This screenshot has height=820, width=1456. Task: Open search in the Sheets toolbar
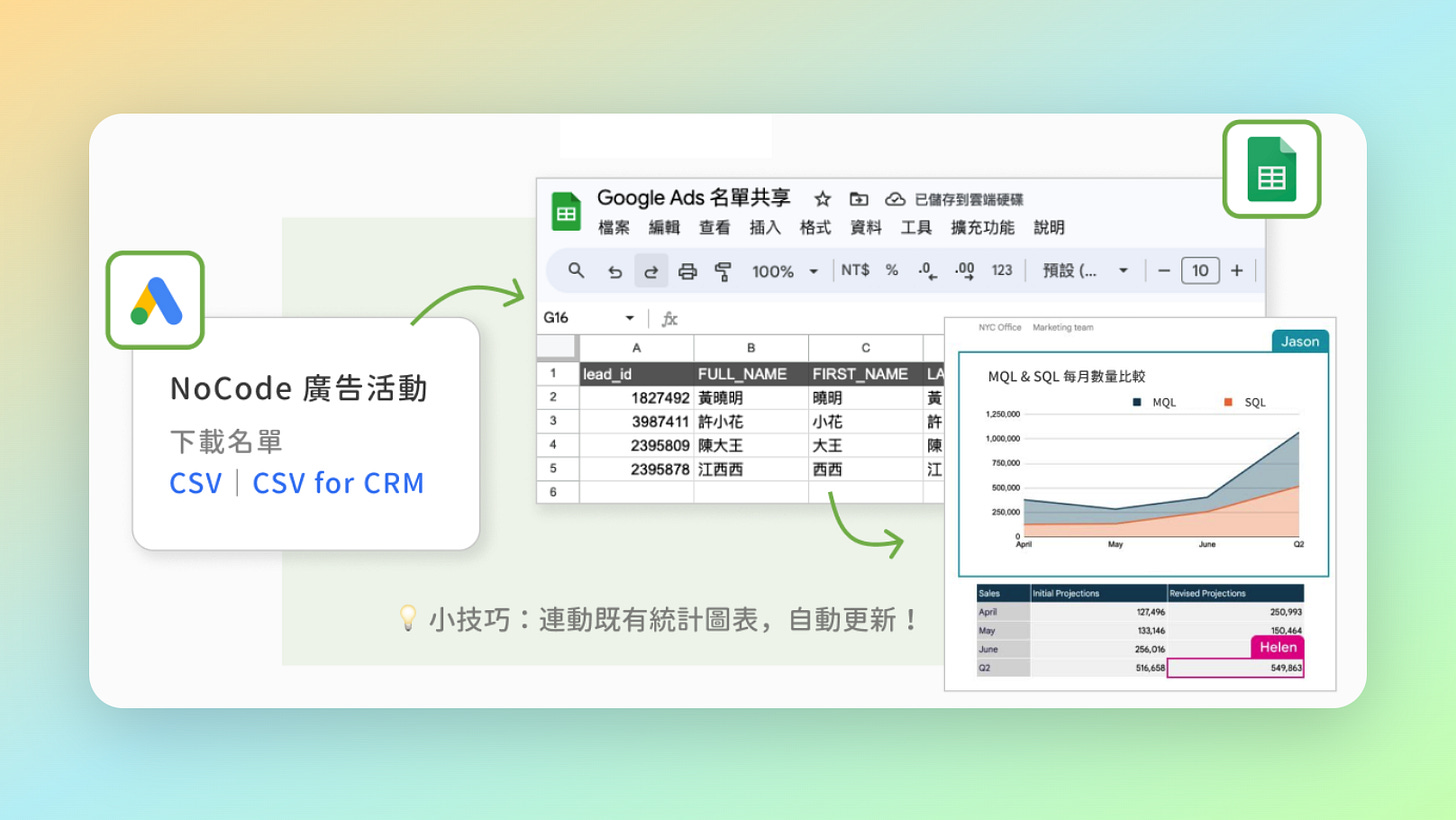click(x=575, y=271)
